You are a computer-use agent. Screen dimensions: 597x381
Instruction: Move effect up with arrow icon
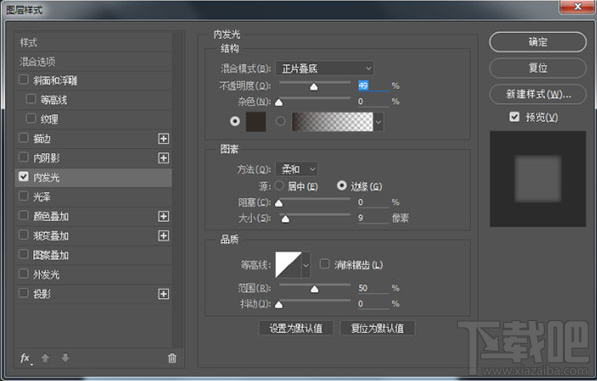click(45, 358)
